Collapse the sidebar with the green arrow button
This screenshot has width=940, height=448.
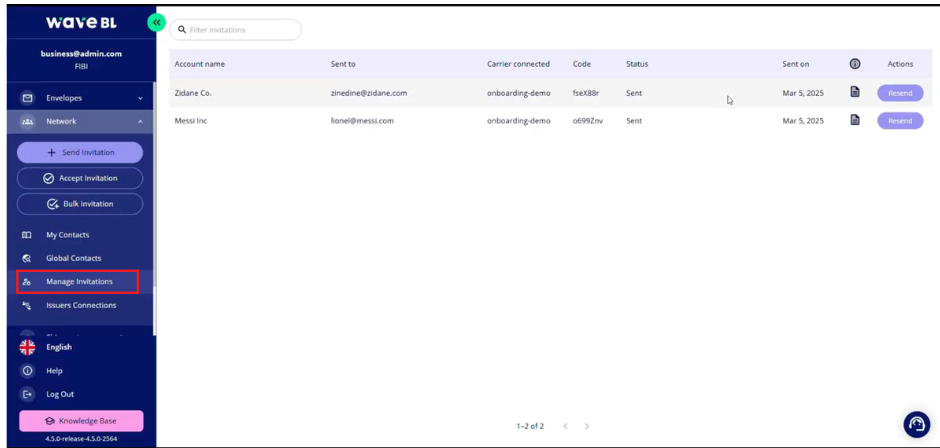pyautogui.click(x=156, y=23)
